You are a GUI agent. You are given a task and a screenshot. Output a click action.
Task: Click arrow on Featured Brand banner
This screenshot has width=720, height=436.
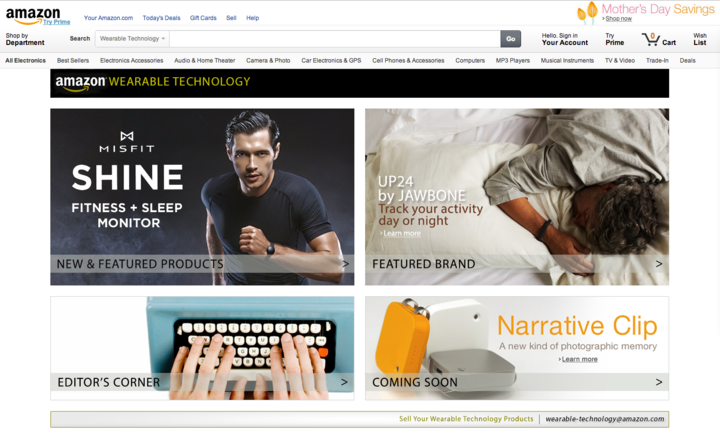tap(658, 264)
